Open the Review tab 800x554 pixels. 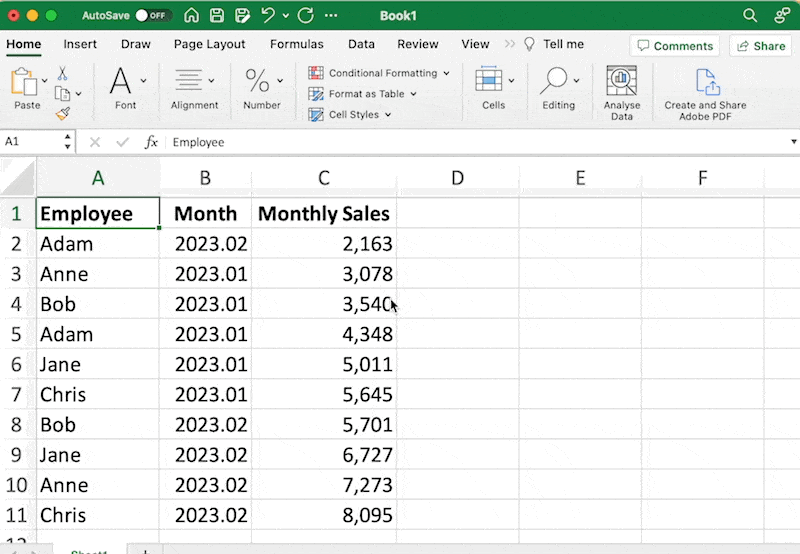[x=418, y=44]
